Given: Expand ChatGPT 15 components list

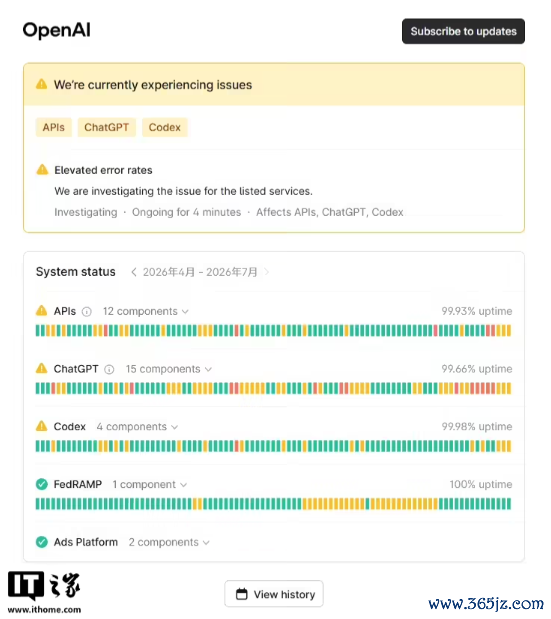Looking at the screenshot, I should pos(169,369).
